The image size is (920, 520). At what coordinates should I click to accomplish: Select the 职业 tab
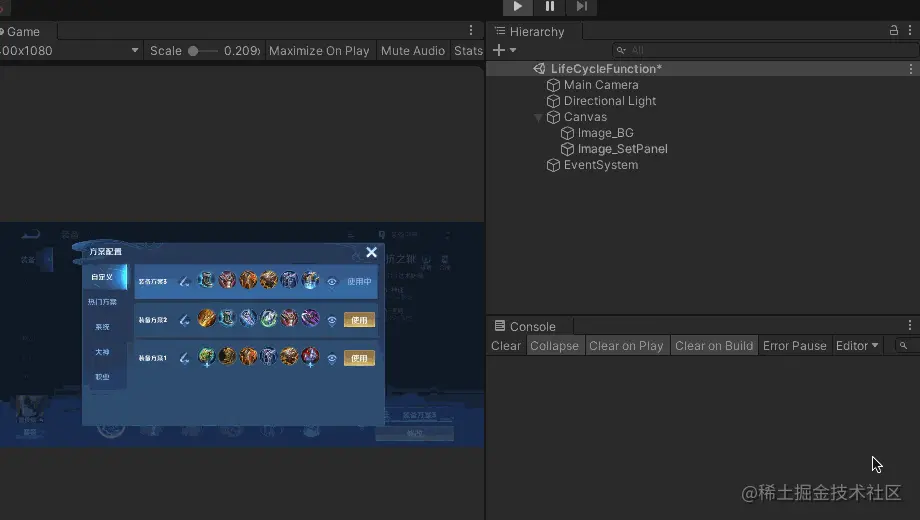pyautogui.click(x=103, y=377)
